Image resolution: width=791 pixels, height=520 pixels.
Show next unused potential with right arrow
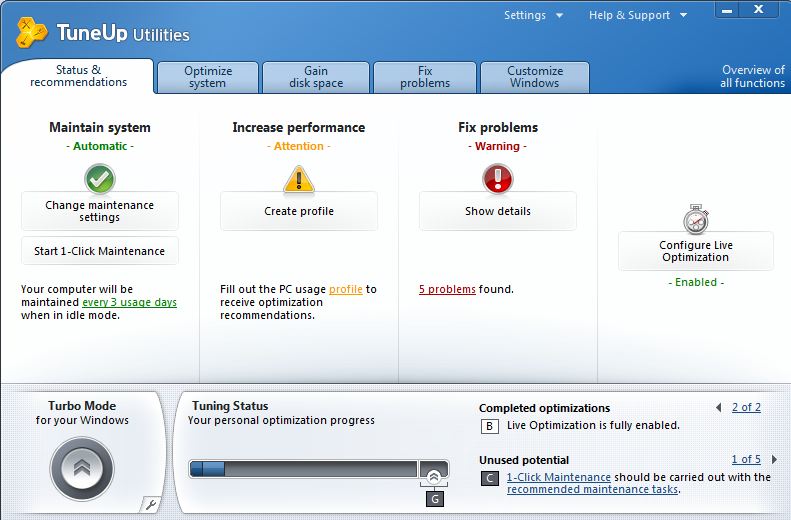tap(774, 460)
